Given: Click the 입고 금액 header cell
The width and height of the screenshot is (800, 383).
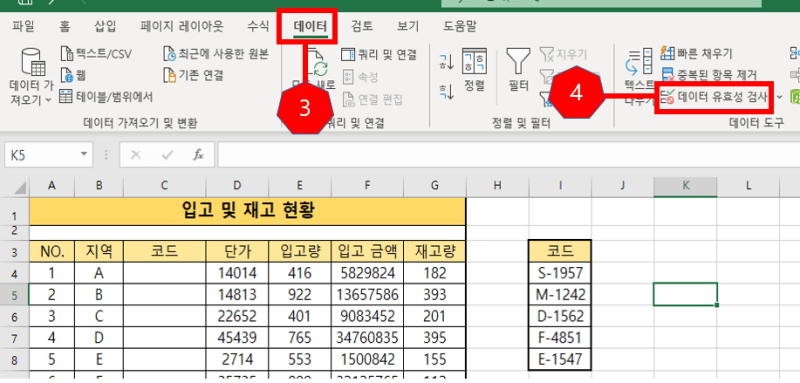Looking at the screenshot, I should click(367, 251).
